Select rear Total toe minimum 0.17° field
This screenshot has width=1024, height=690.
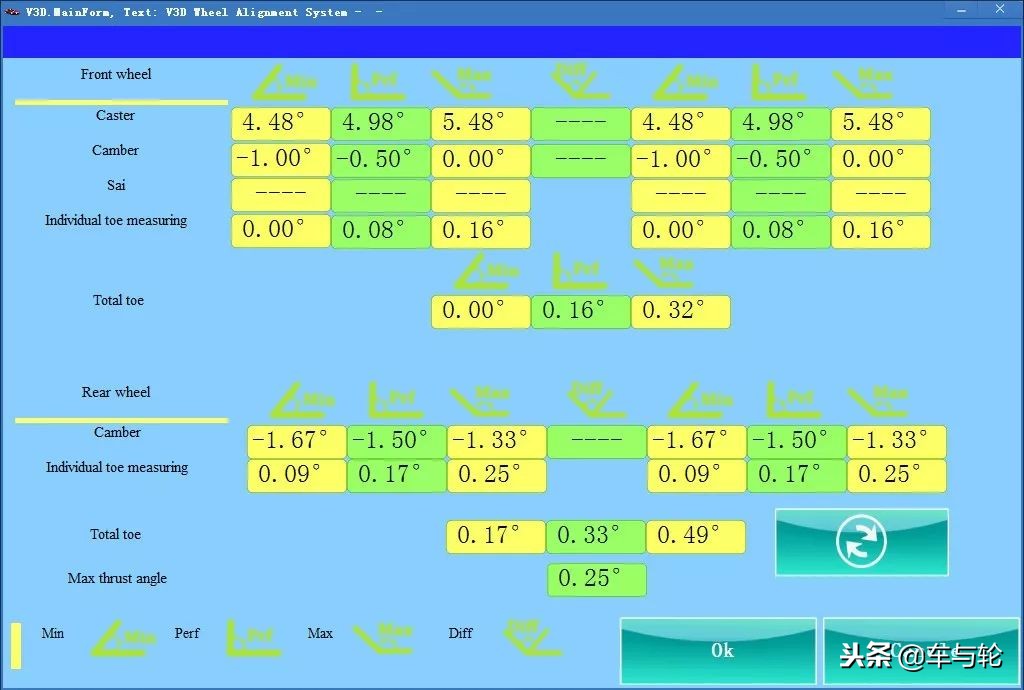496,537
